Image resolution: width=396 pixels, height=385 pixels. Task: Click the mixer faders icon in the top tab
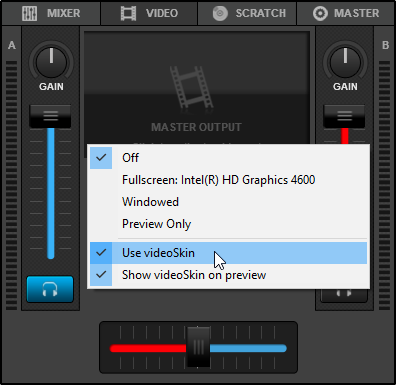click(29, 13)
